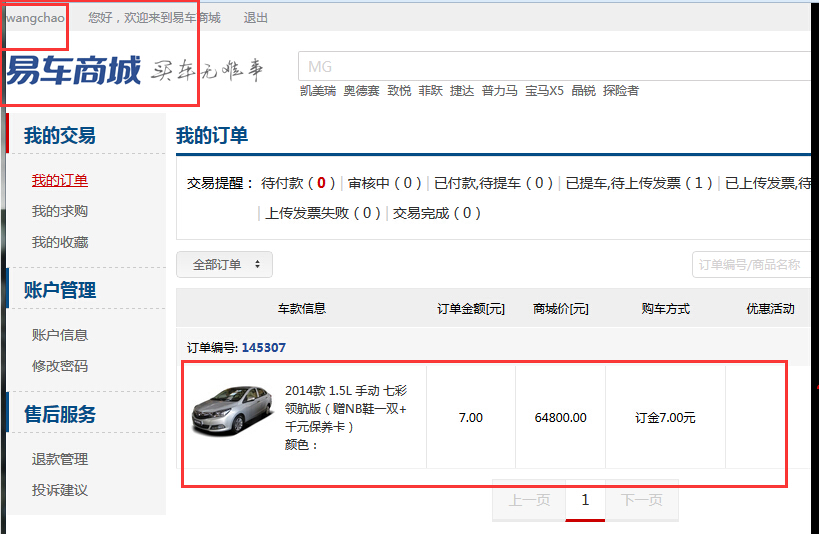Click the silver car thumbnail image
The width and height of the screenshot is (819, 534).
click(232, 411)
